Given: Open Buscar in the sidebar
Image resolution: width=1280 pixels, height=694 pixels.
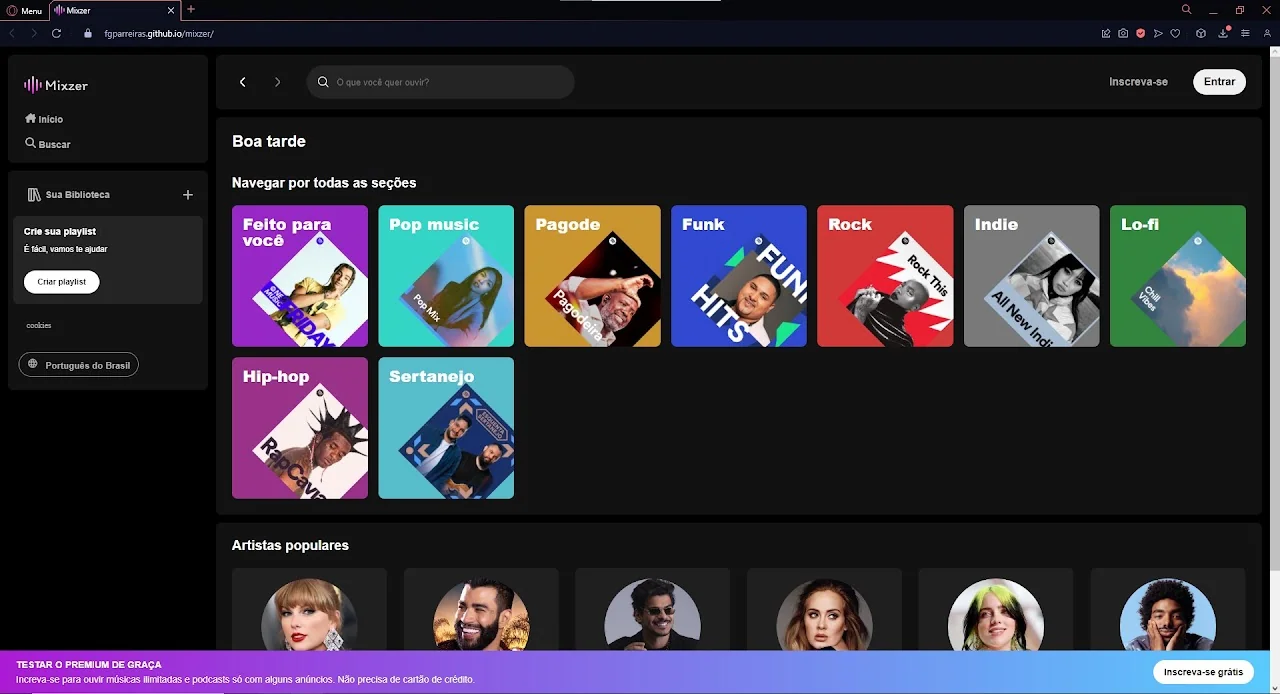Looking at the screenshot, I should point(48,144).
